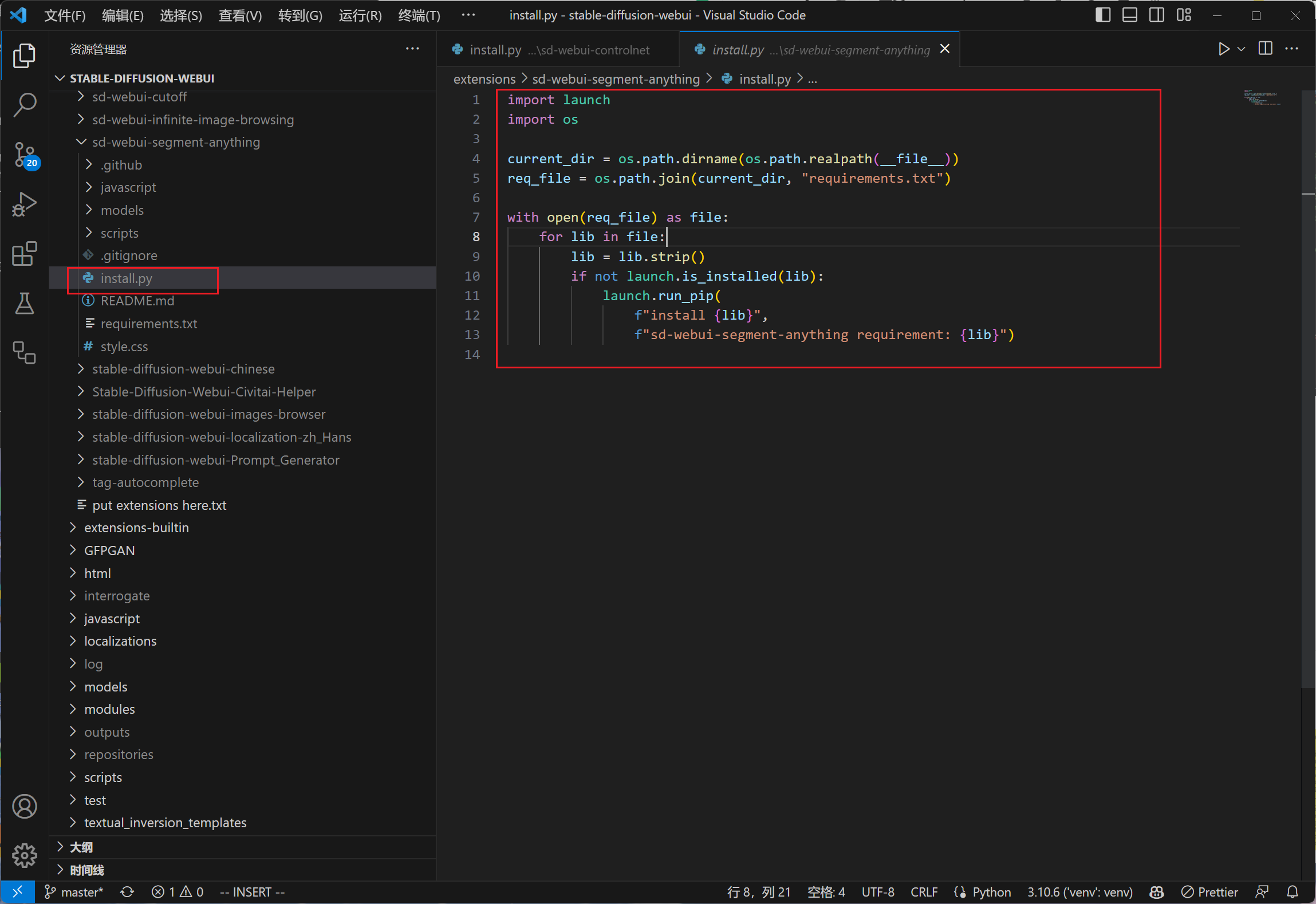The width and height of the screenshot is (1316, 904).
Task: Open the Run and Debug view
Action: point(24,205)
